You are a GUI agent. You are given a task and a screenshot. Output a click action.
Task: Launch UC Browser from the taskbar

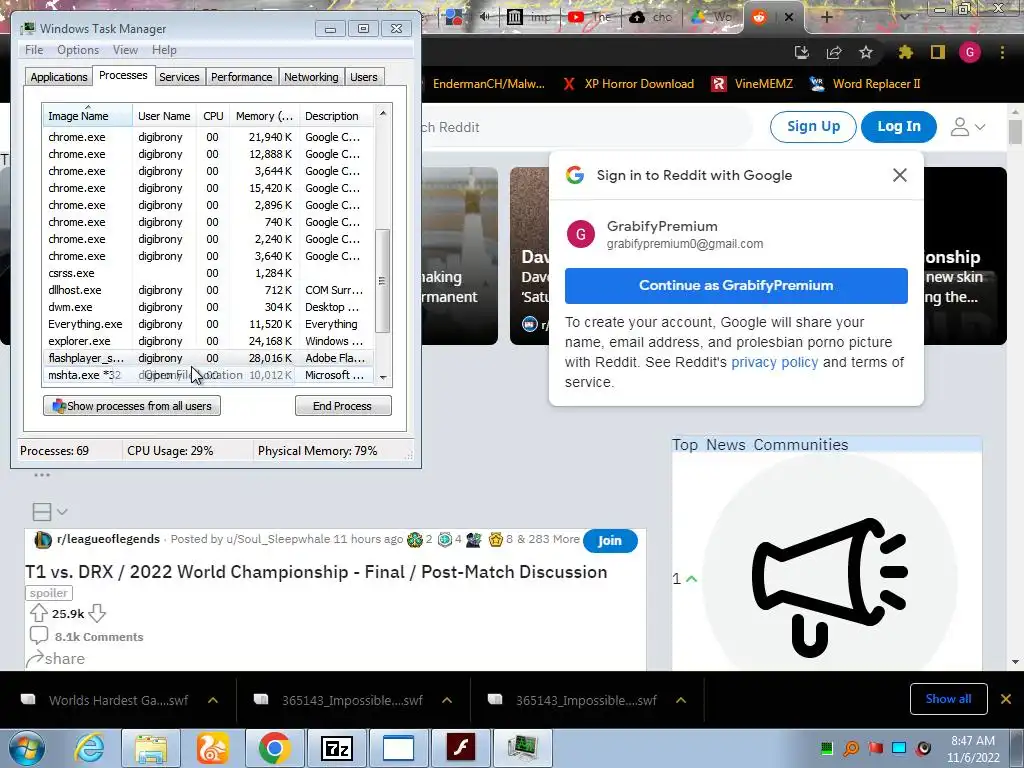click(213, 748)
